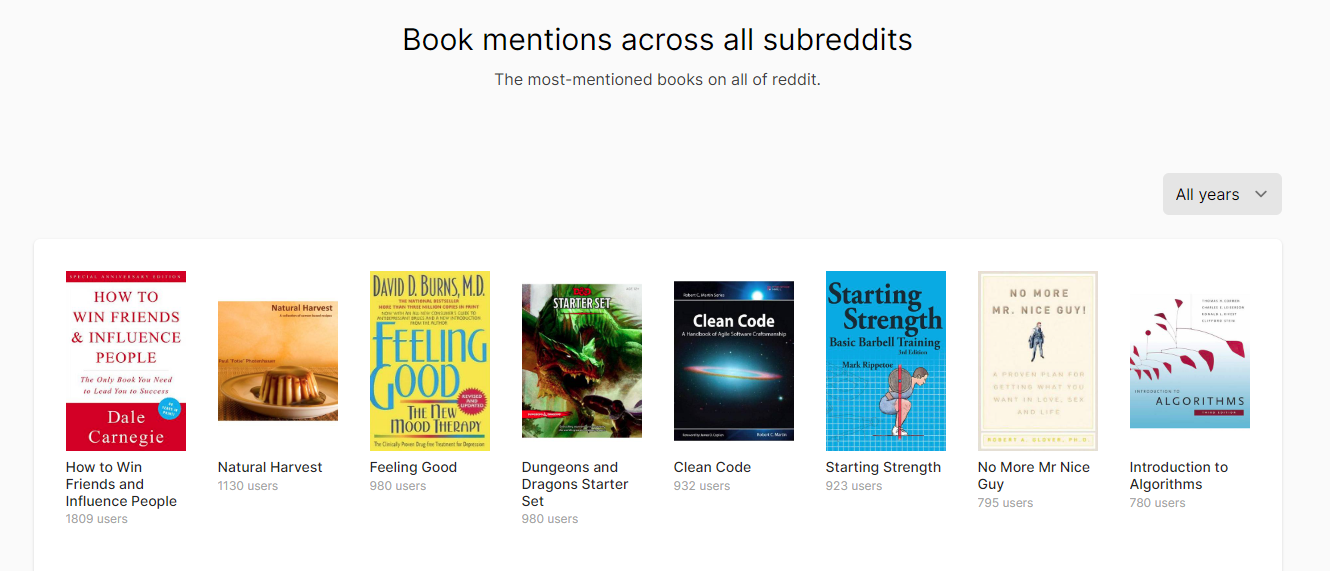Open the No More Mr Nice Guy title

(1034, 475)
